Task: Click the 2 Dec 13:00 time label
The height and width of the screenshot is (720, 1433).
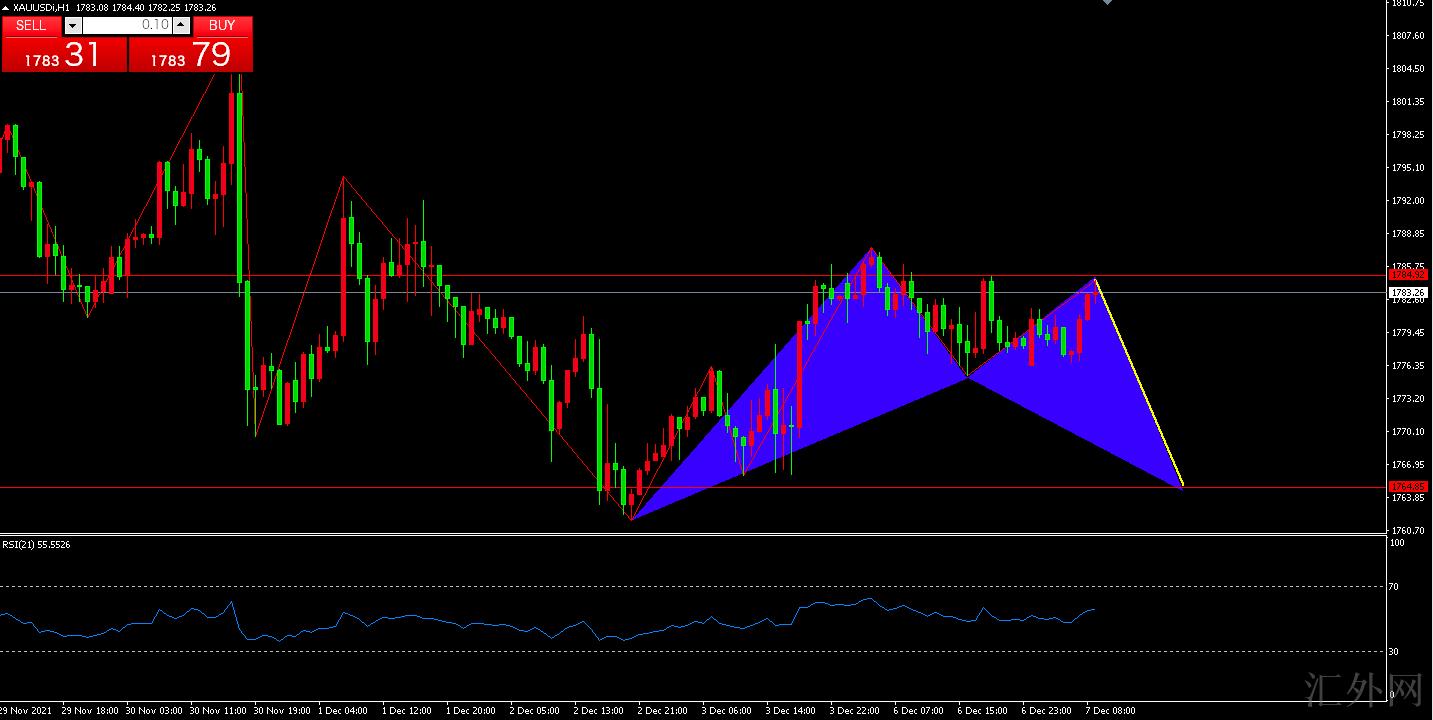Action: click(601, 711)
